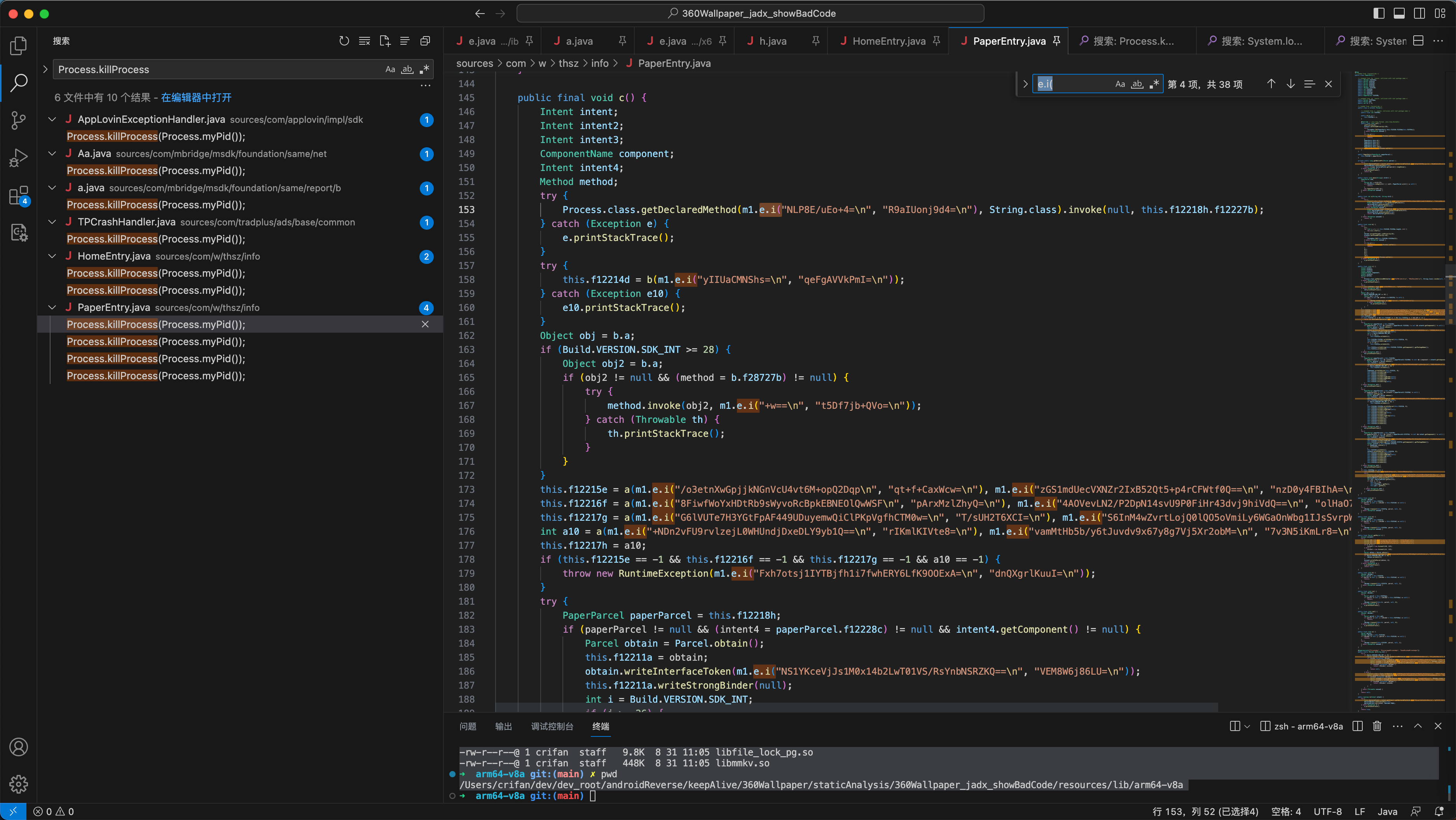Image resolution: width=1456 pixels, height=820 pixels.
Task: Collapse a.java search results group
Action: pyautogui.click(x=52, y=188)
